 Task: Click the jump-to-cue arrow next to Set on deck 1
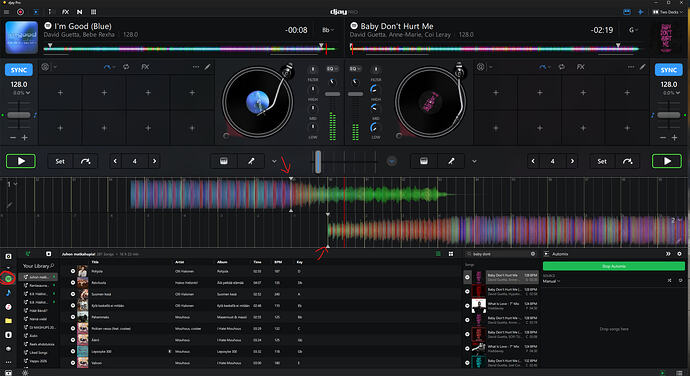pos(85,162)
